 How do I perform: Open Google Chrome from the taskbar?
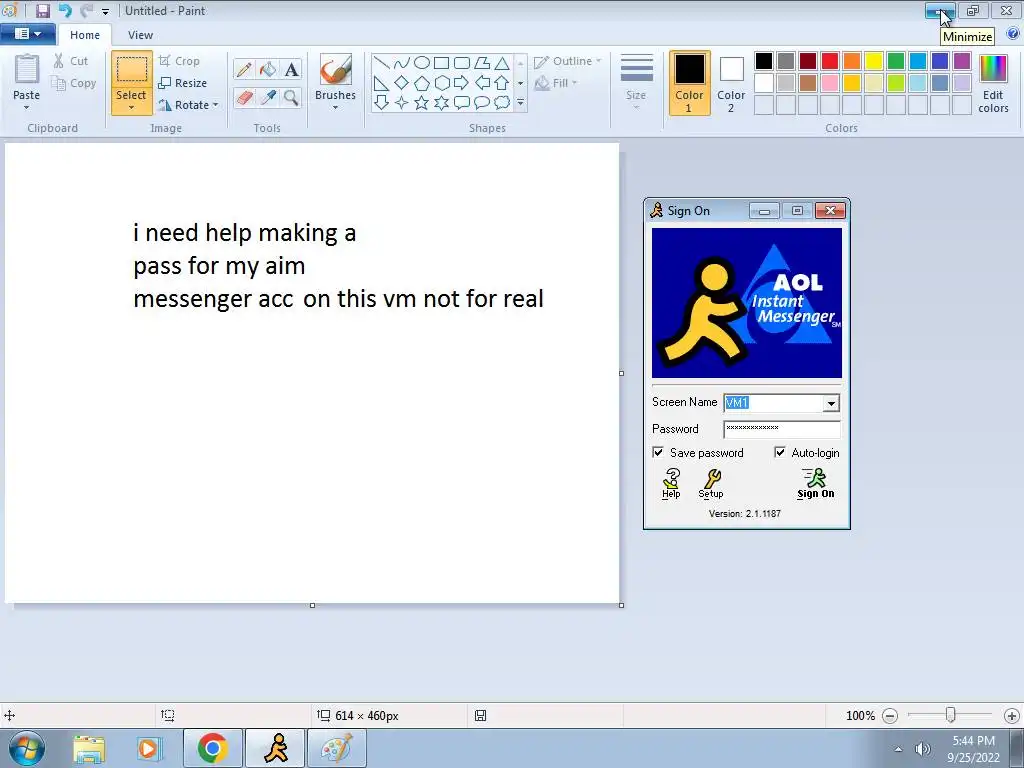213,748
